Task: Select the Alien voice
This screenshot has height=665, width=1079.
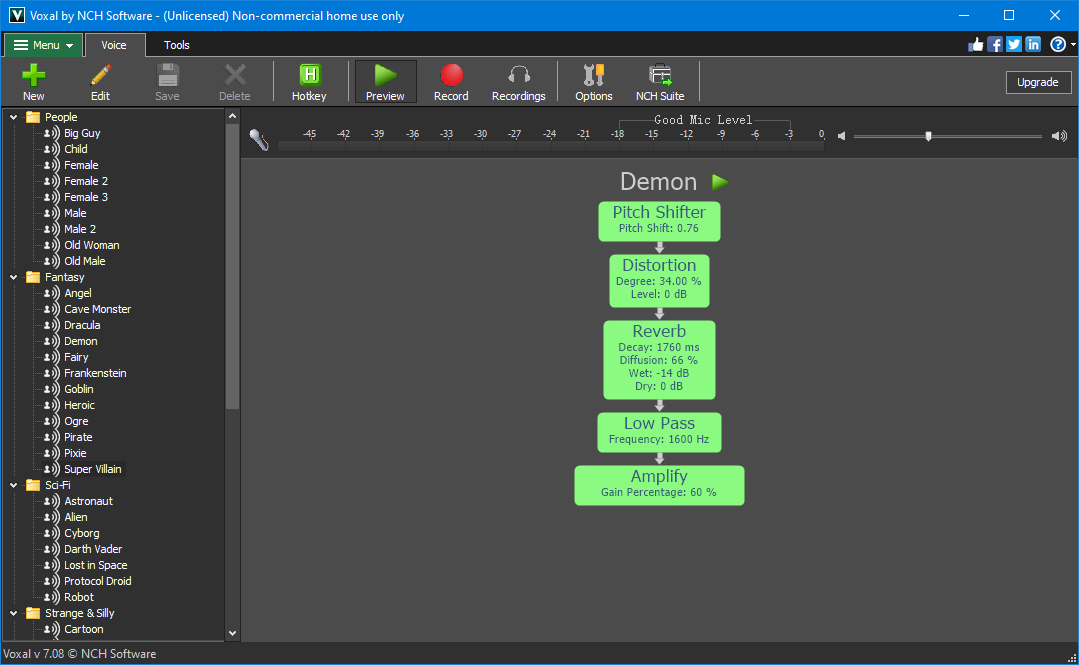Action: 76,517
